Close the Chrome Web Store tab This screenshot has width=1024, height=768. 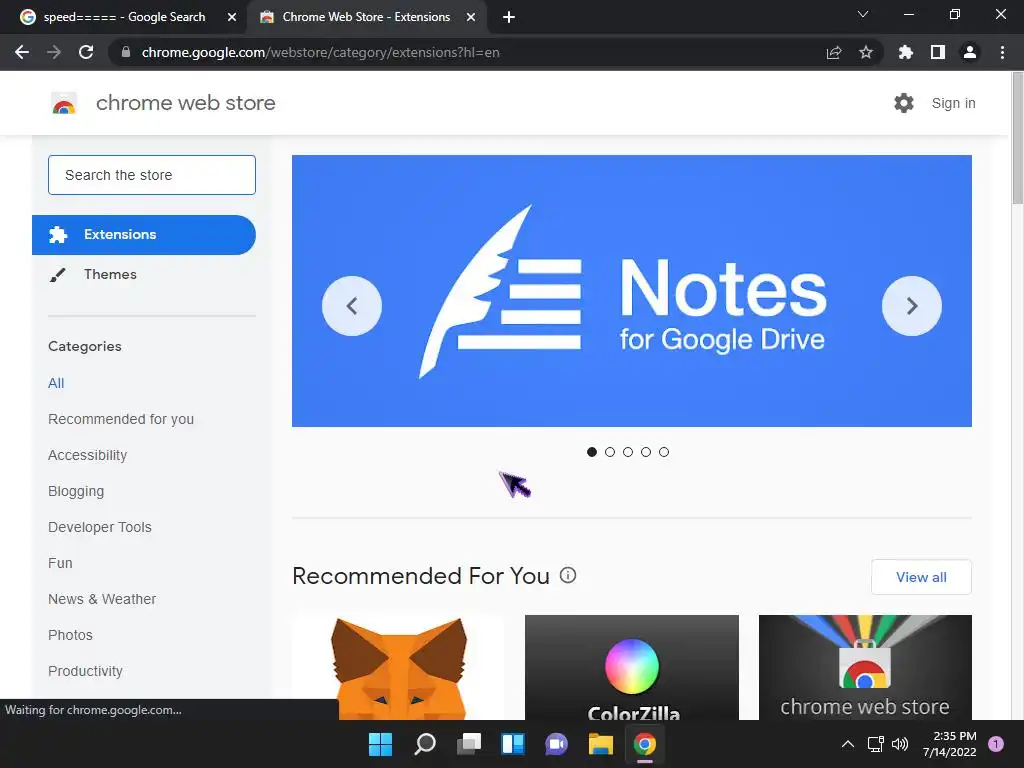471,17
